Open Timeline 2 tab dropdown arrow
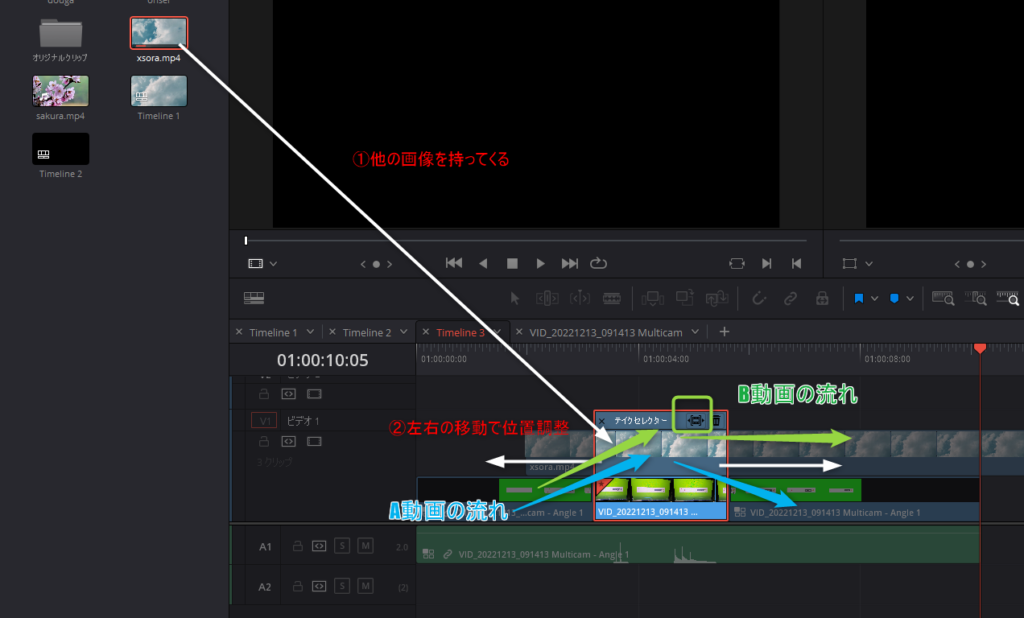Viewport: 1024px width, 618px height. tap(404, 332)
